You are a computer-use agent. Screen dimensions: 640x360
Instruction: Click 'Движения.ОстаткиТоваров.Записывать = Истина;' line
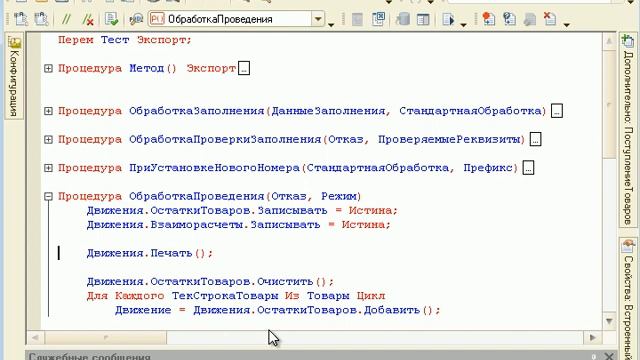pos(242,211)
